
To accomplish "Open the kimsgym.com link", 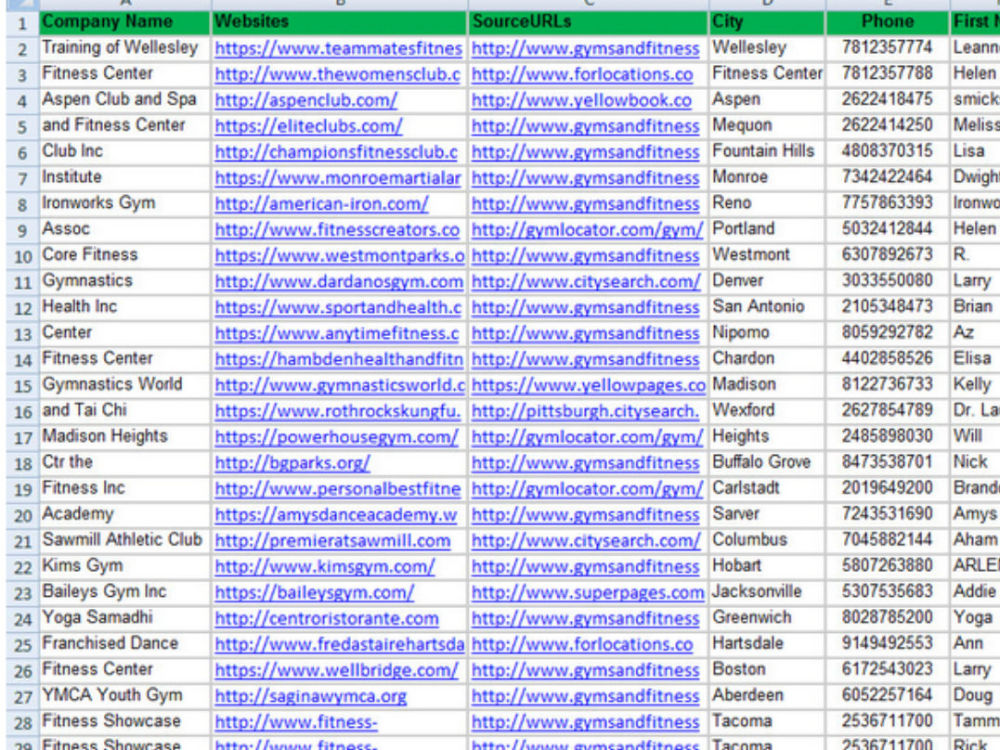I will coord(325,566).
